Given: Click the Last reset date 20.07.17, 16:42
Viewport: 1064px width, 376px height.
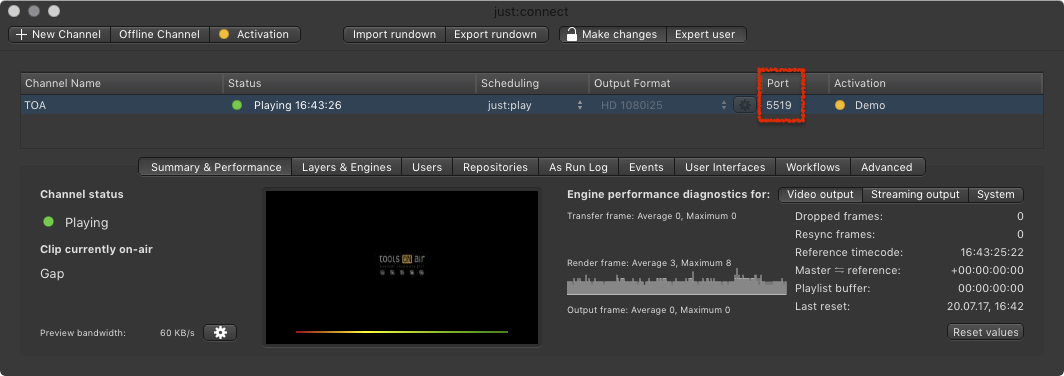Looking at the screenshot, I should [985, 307].
